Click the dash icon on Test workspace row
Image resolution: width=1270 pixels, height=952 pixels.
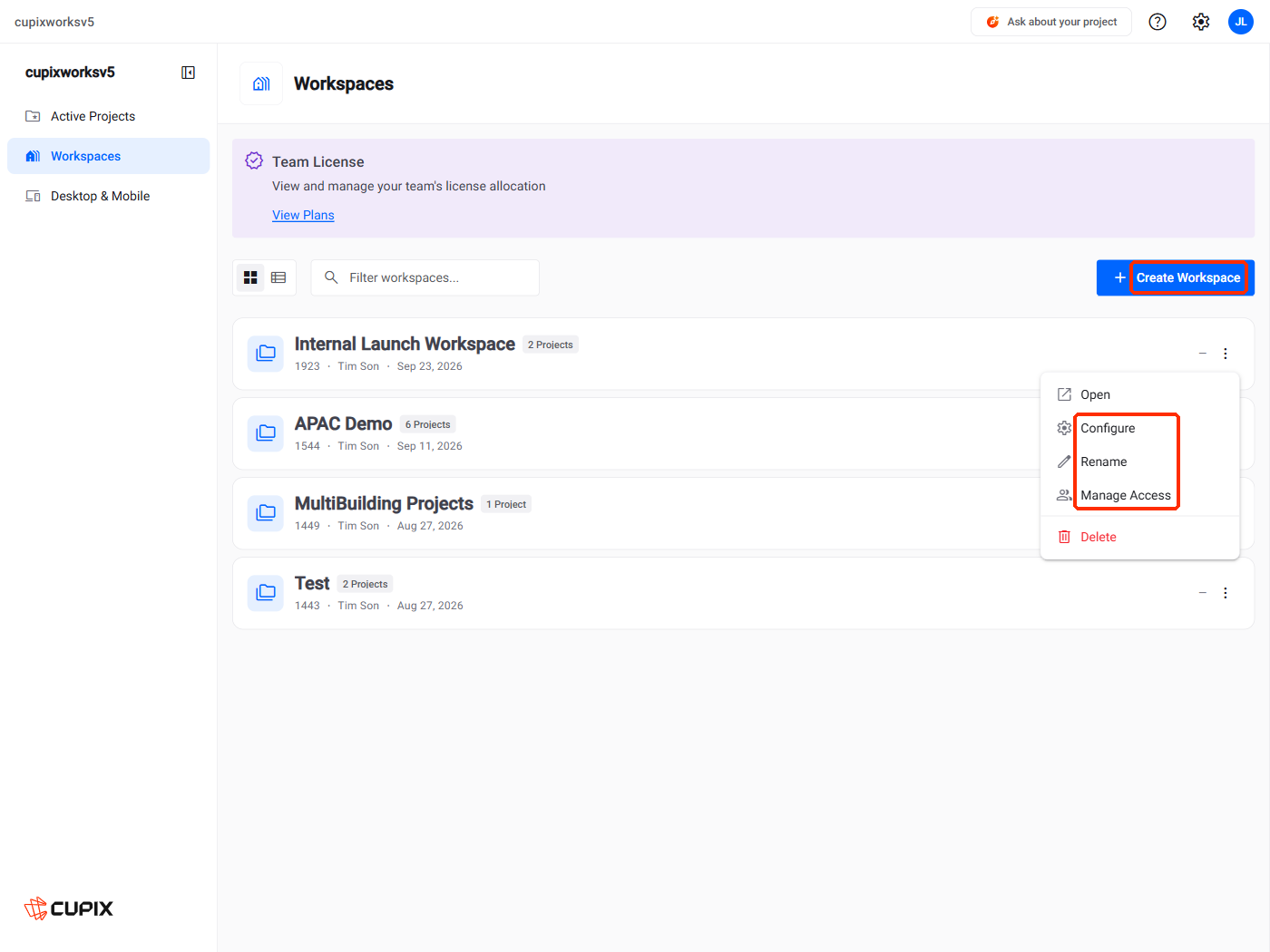(x=1203, y=593)
